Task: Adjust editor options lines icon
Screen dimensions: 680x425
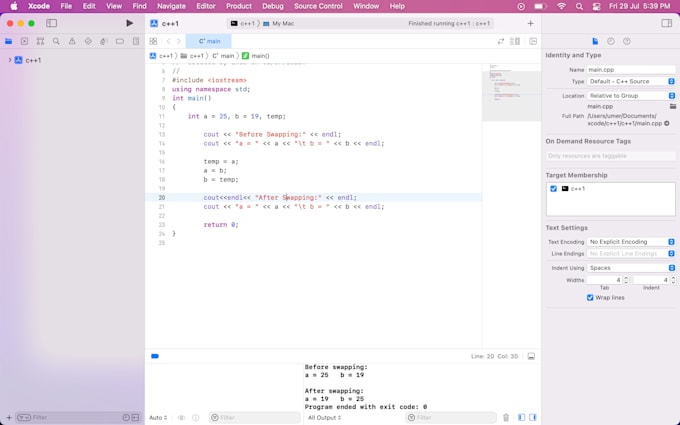Action: [515, 41]
